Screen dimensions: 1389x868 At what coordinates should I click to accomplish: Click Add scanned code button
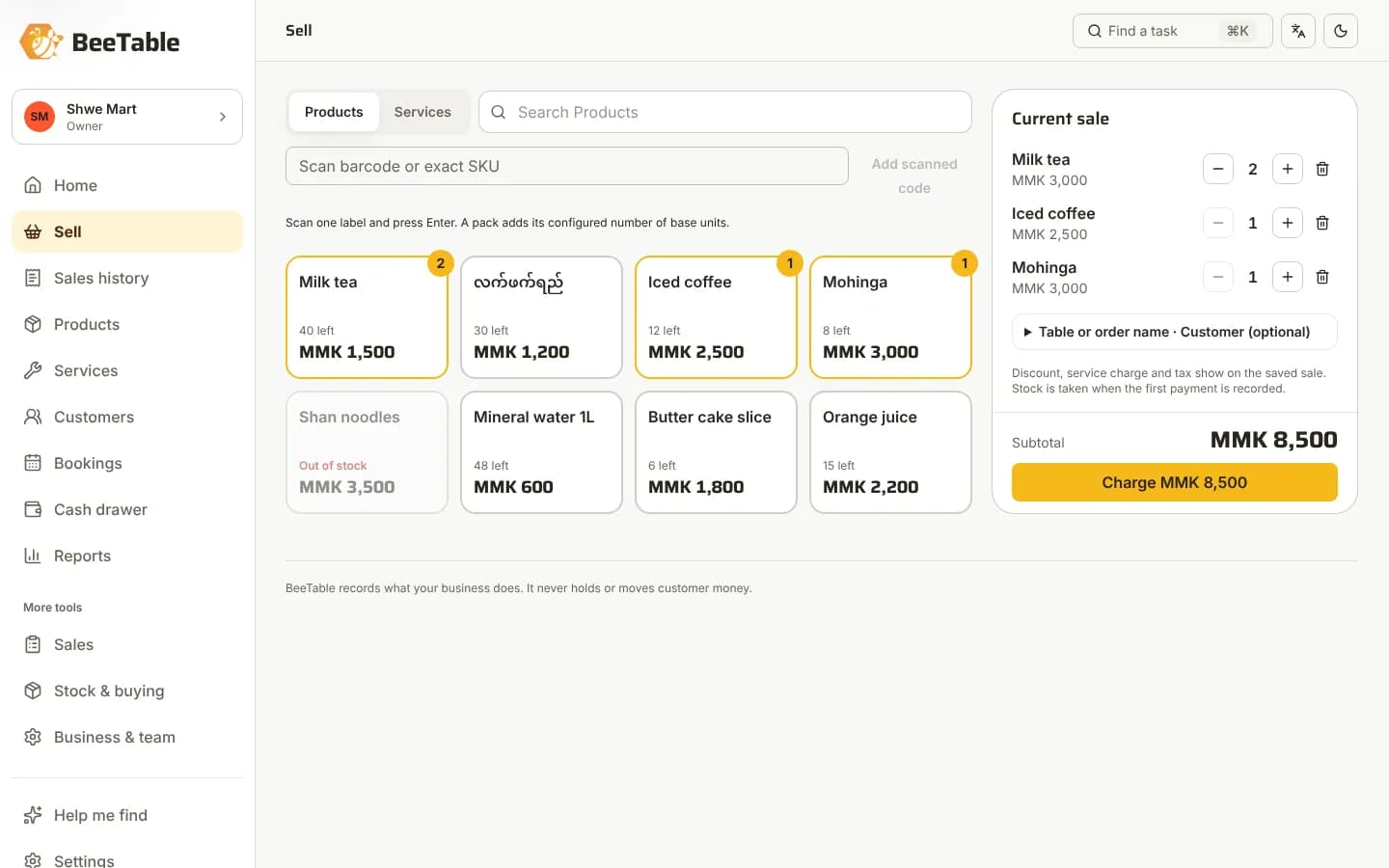click(x=914, y=176)
